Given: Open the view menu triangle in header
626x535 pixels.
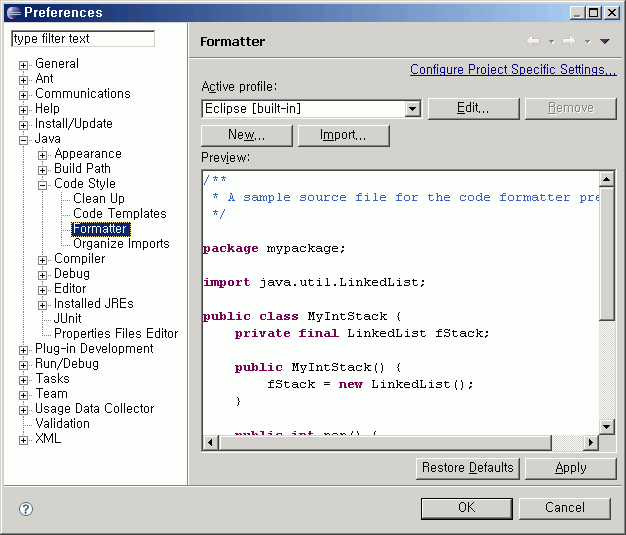Looking at the screenshot, I should click(604, 41).
